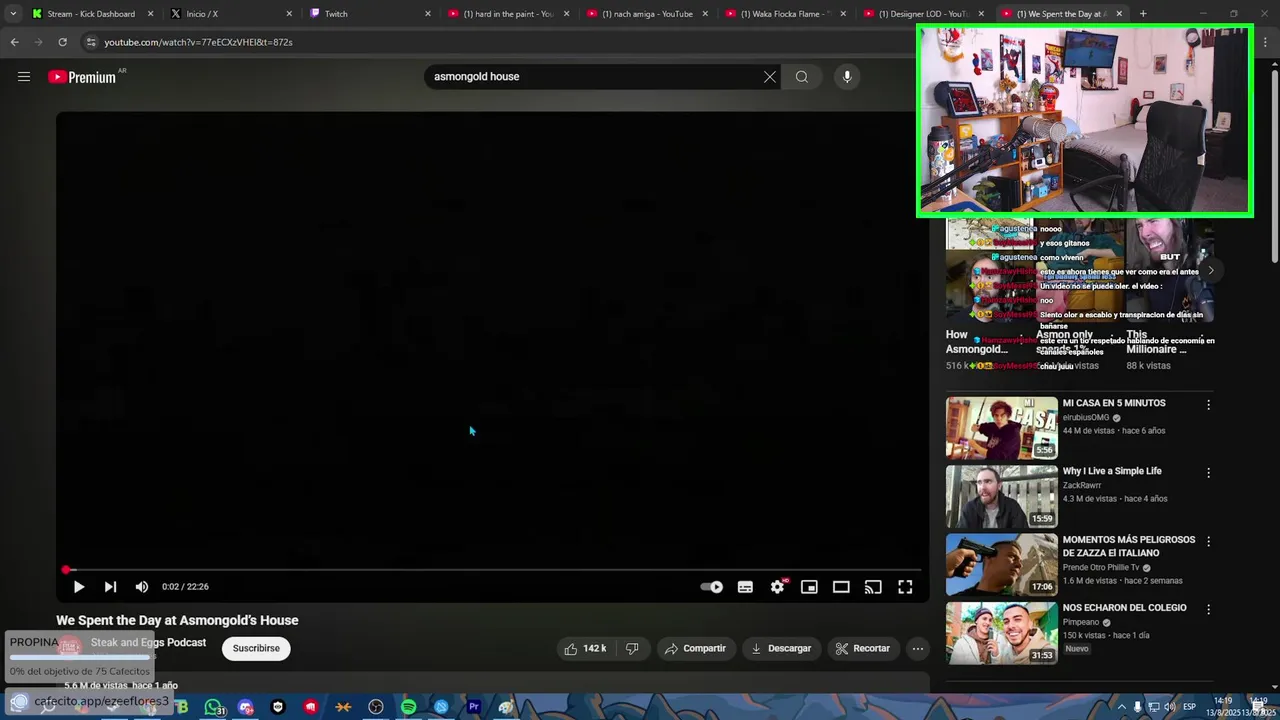Go back in browser history
This screenshot has height=720, width=1280.
tap(14, 42)
